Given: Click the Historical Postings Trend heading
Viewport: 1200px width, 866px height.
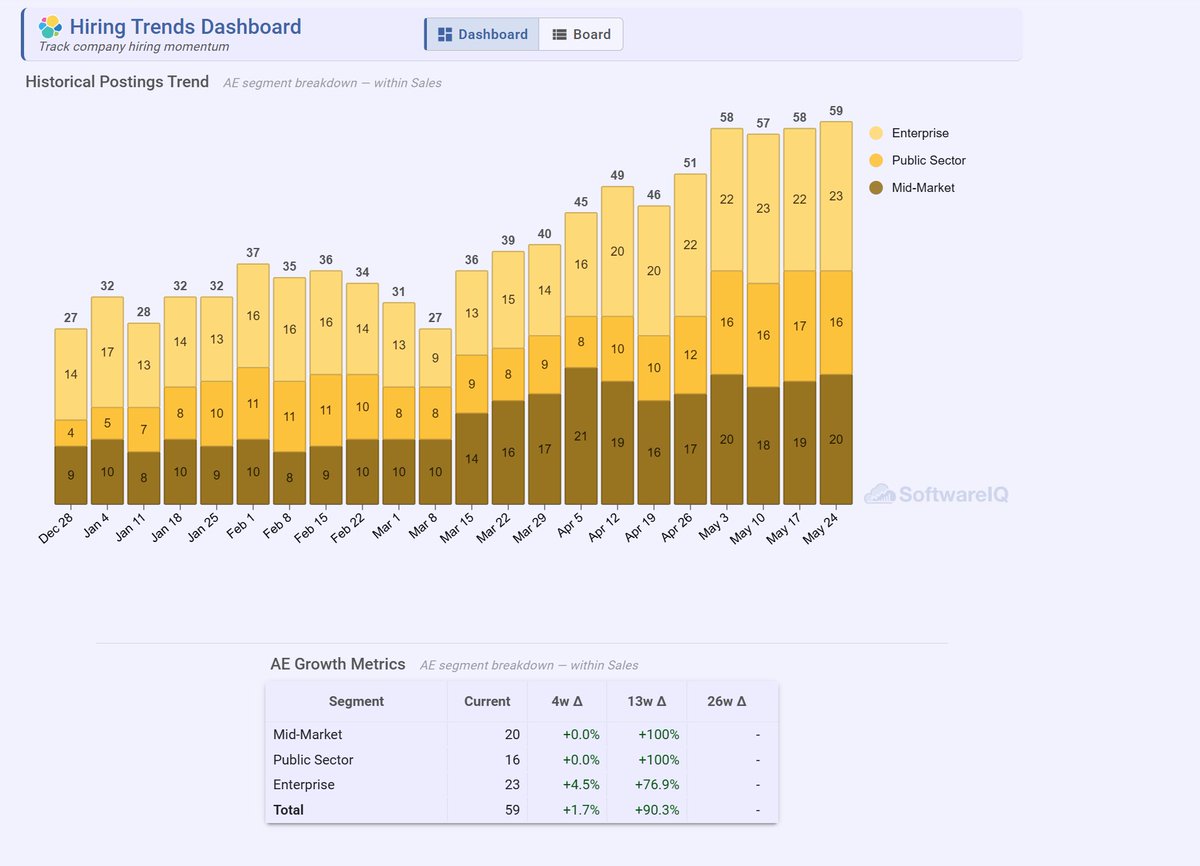Looking at the screenshot, I should tap(117, 82).
